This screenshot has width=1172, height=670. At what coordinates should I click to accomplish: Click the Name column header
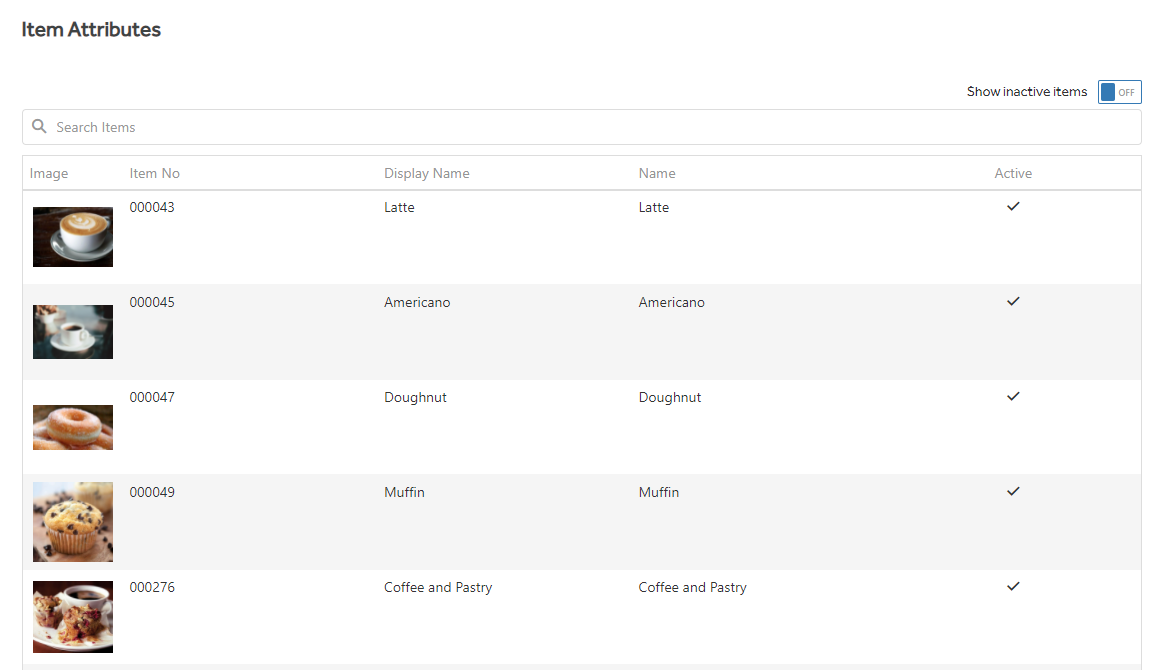(x=657, y=173)
